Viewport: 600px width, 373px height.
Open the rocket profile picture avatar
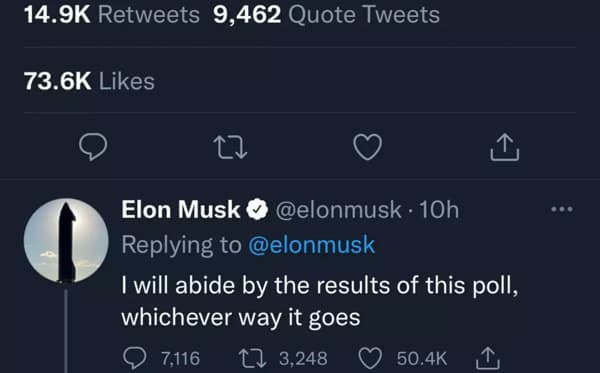pos(66,241)
